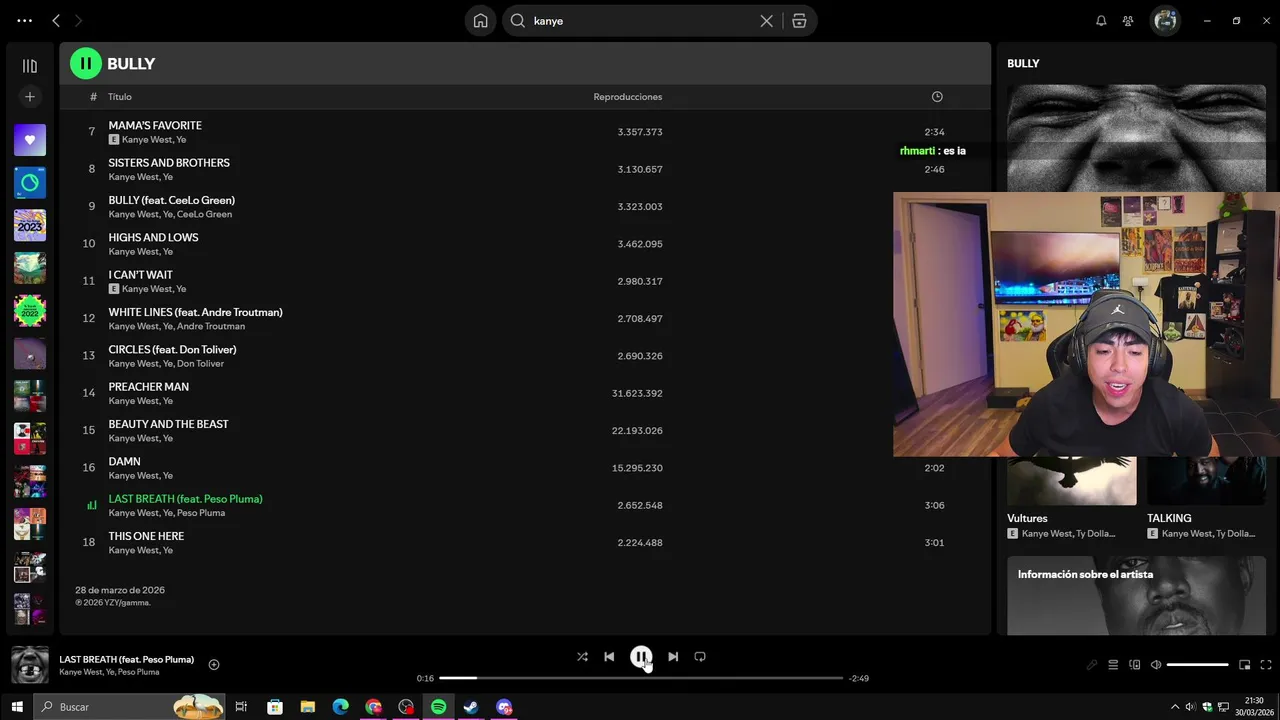Viewport: 1280px width, 720px height.
Task: Open CeeLo Green artist link
Action: point(205,214)
